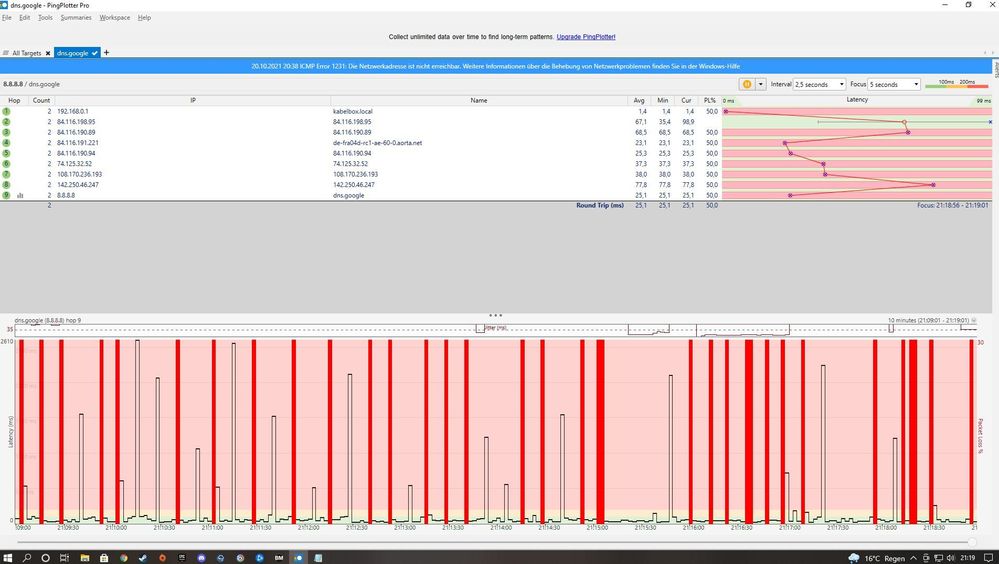Select IP 74.125.32.52 in IP column

pyautogui.click(x=74, y=164)
